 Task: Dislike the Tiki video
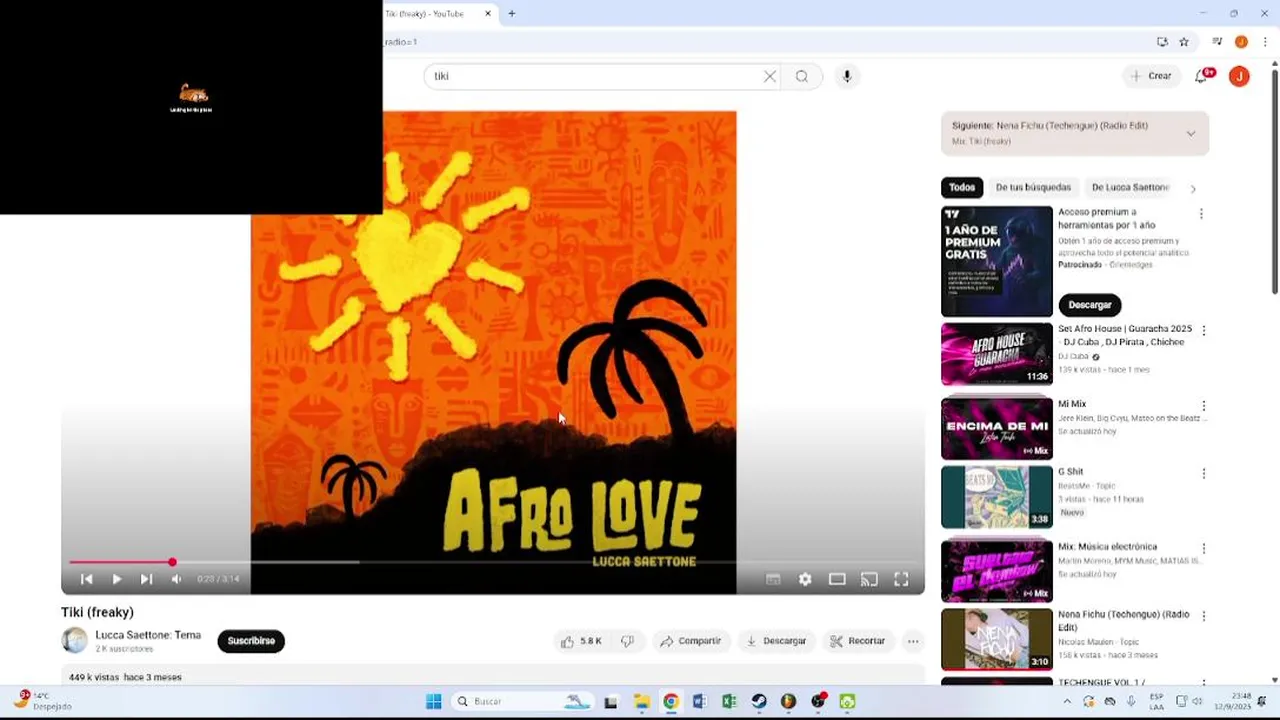coord(627,641)
